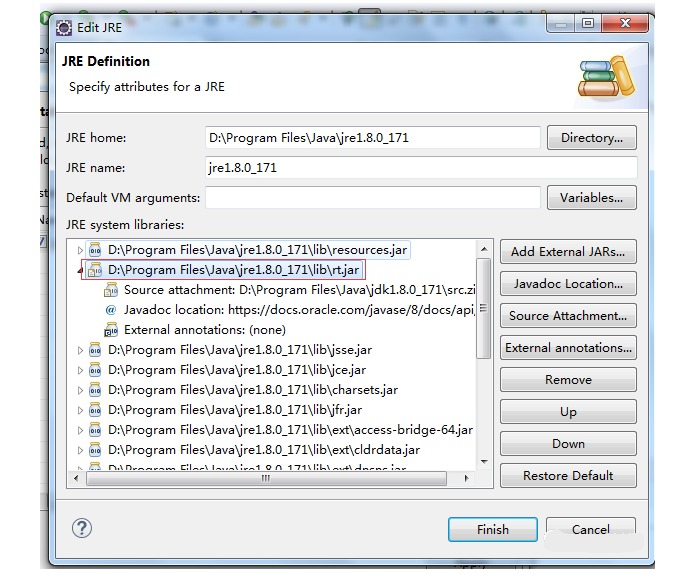677x579 pixels.
Task: Click the resources.jar file icon
Action: [95, 250]
